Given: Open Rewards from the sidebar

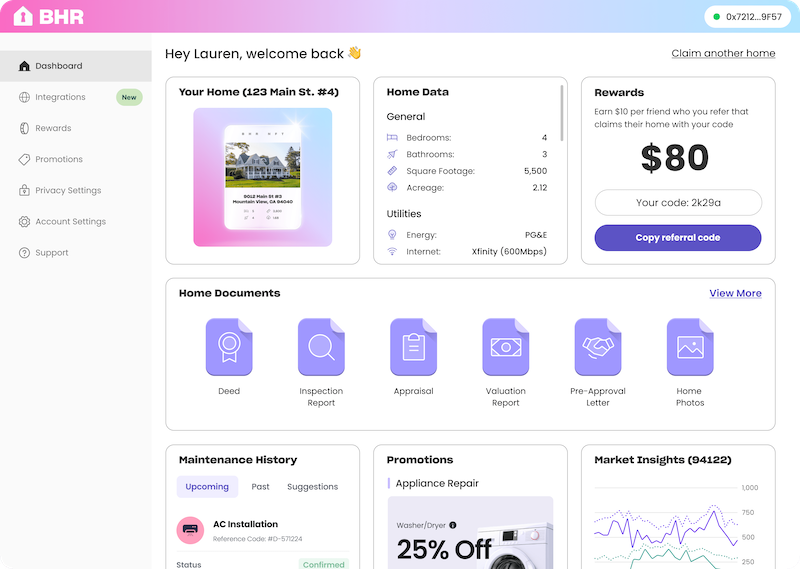Looking at the screenshot, I should (x=53, y=128).
